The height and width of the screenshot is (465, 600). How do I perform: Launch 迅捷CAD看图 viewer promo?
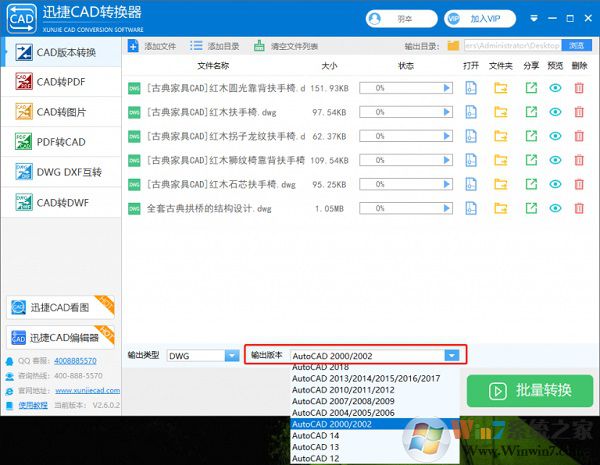tap(60, 307)
